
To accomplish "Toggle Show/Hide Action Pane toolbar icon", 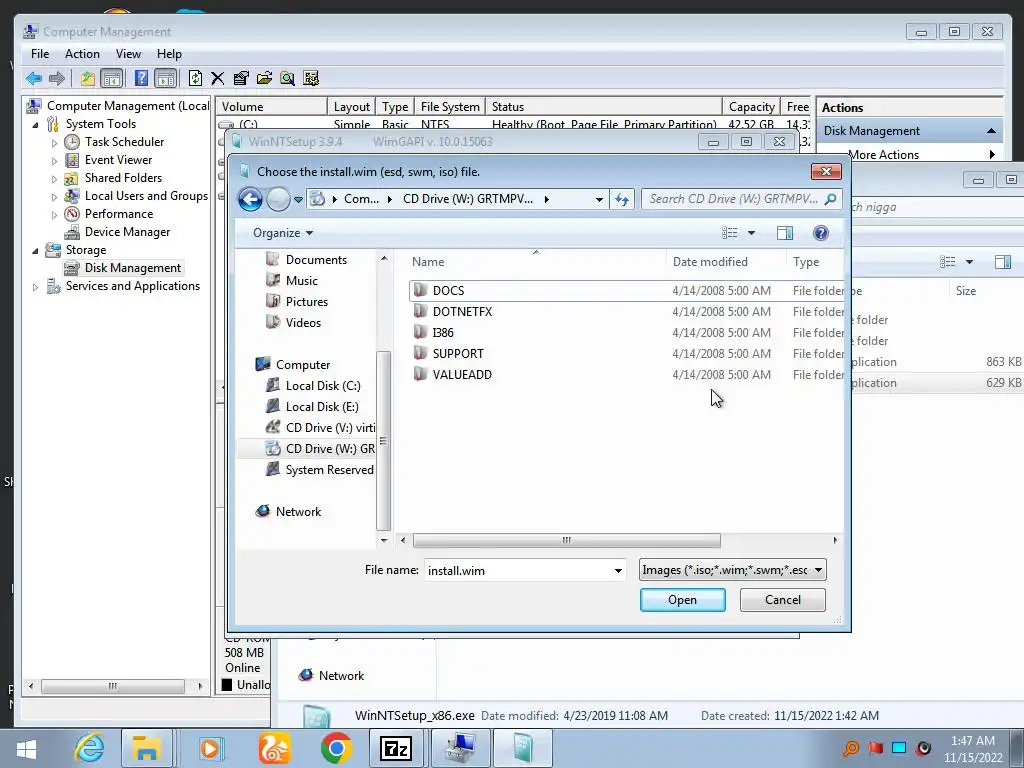I will 166,78.
